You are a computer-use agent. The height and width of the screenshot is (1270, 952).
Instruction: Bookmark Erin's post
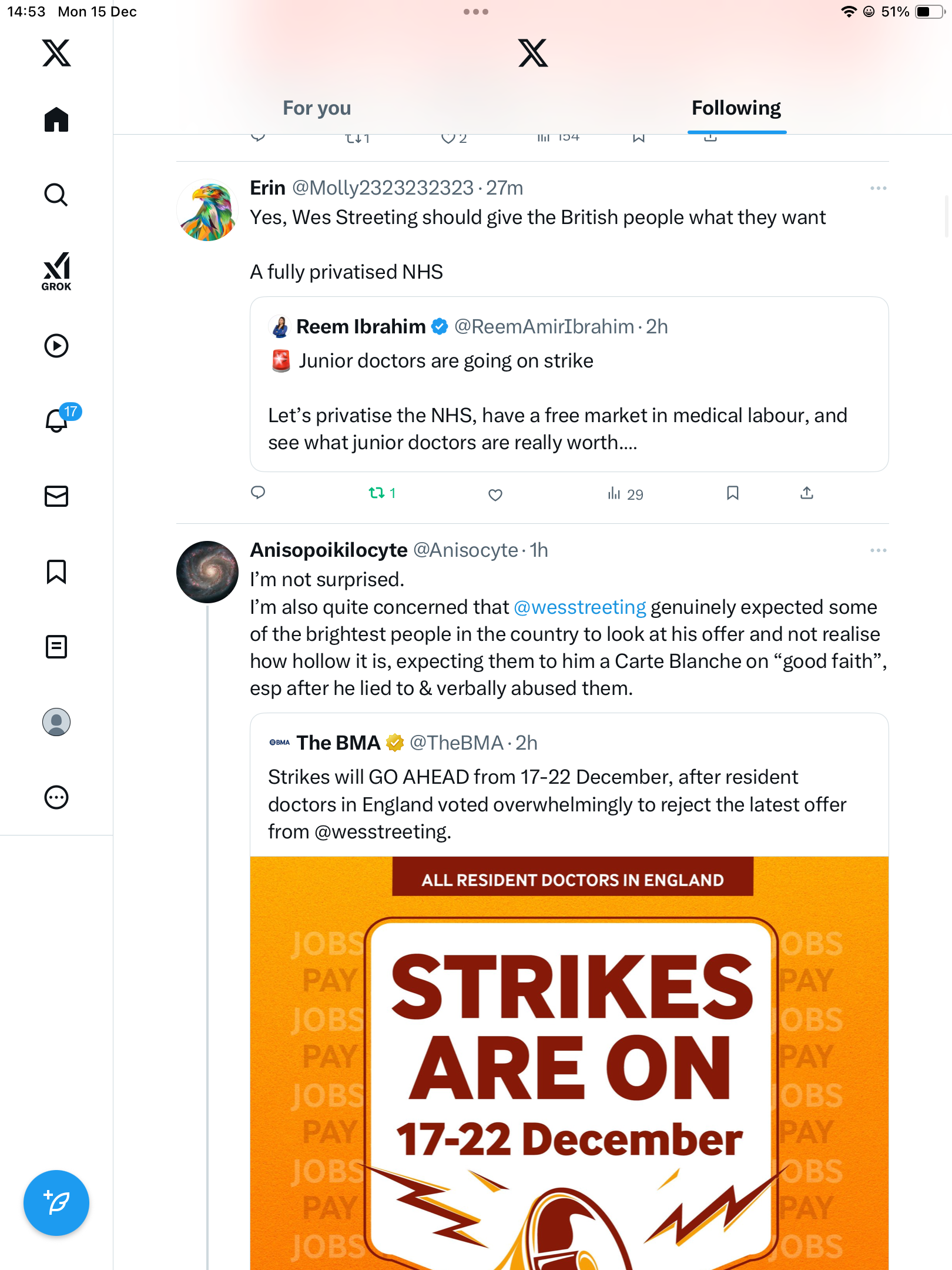click(x=732, y=493)
